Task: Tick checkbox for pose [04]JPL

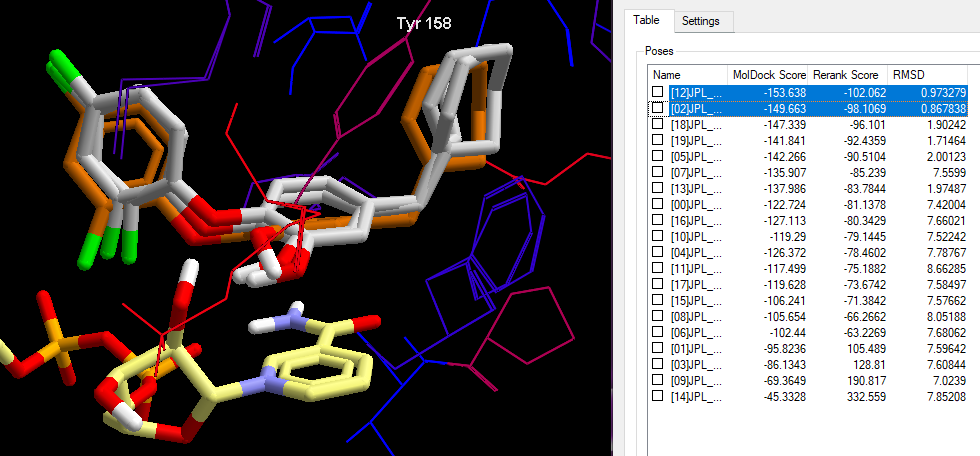Action: click(x=658, y=252)
